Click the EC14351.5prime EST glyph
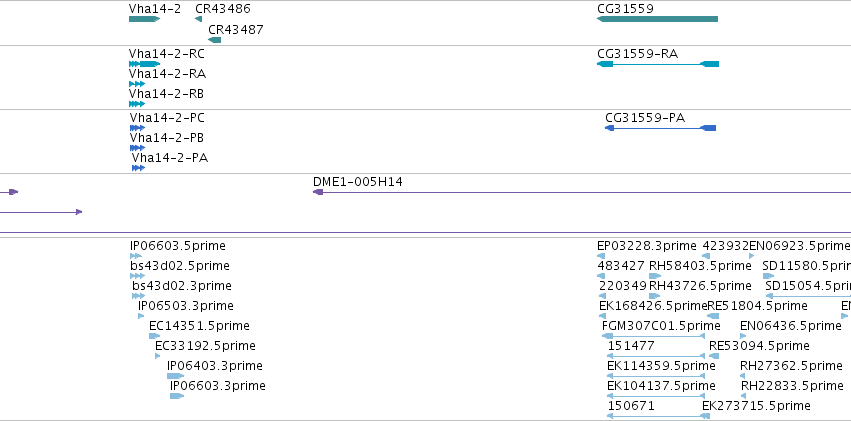 (155, 336)
